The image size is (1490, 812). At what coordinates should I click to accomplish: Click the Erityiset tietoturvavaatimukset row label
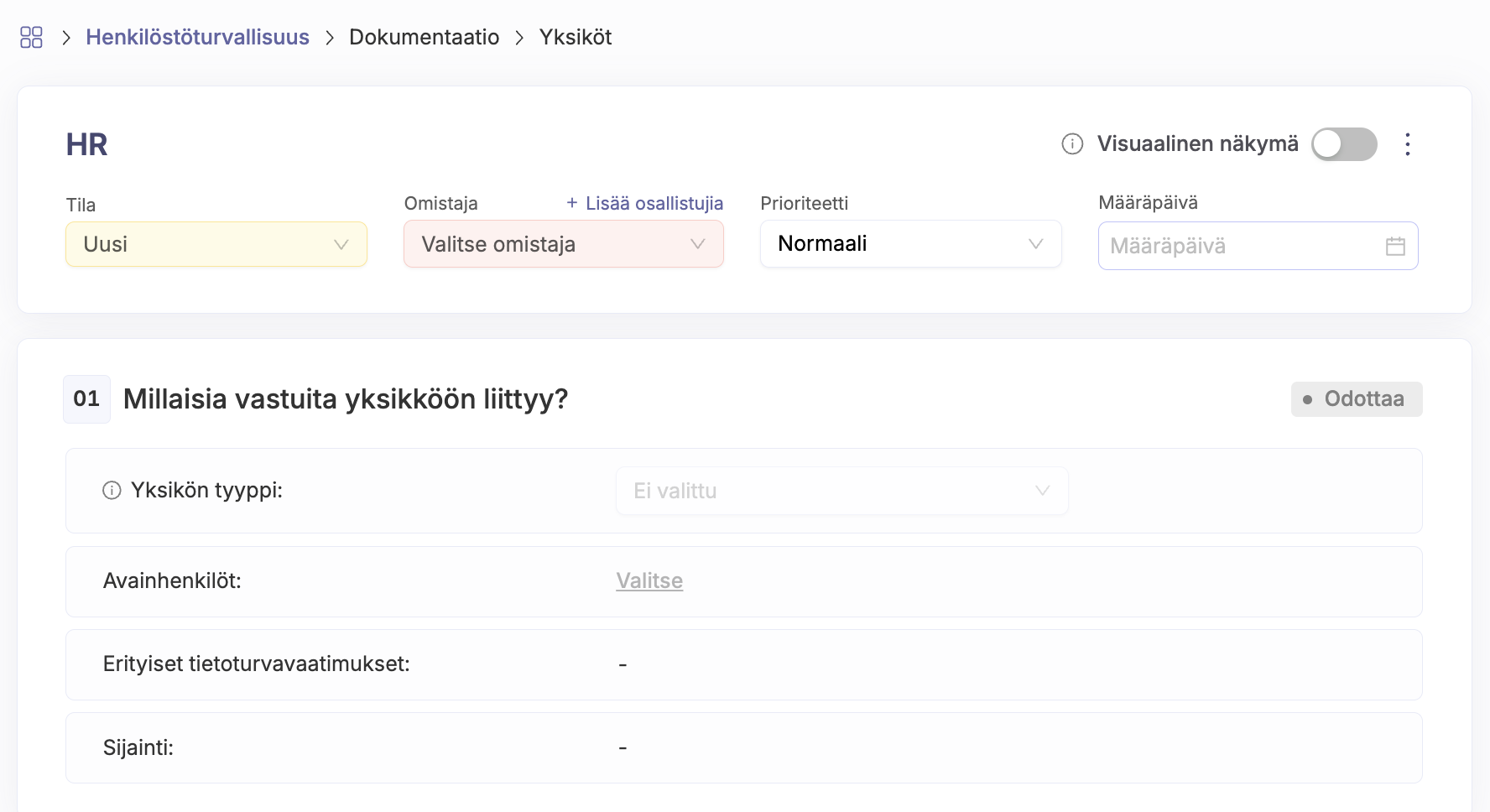tap(257, 664)
